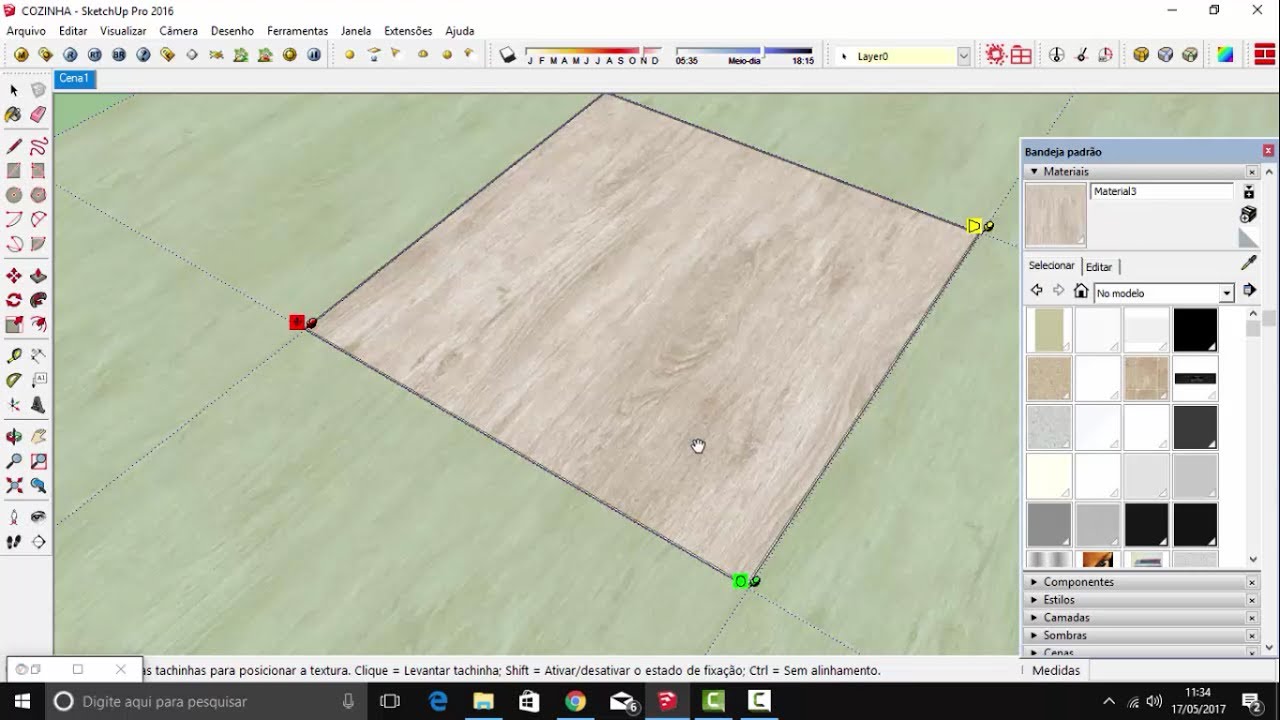Select the Rectangle tool
The height and width of the screenshot is (720, 1280).
14,171
